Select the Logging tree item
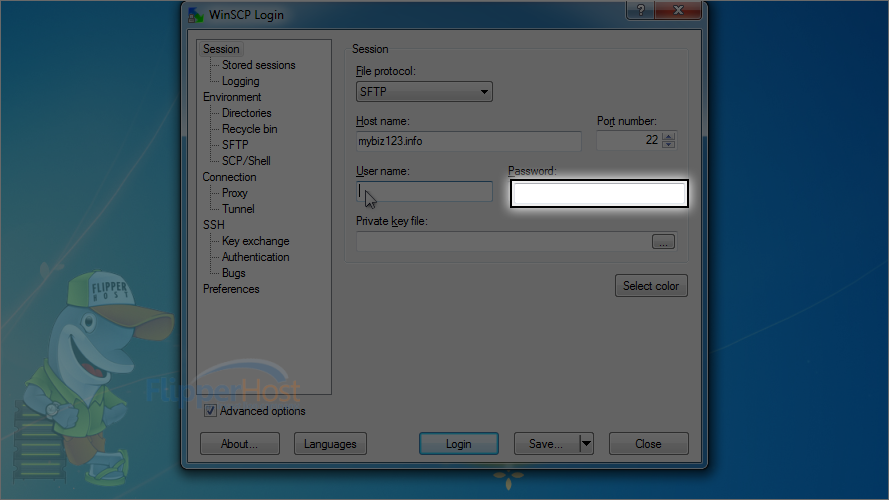Image resolution: width=889 pixels, height=500 pixels. click(x=240, y=81)
